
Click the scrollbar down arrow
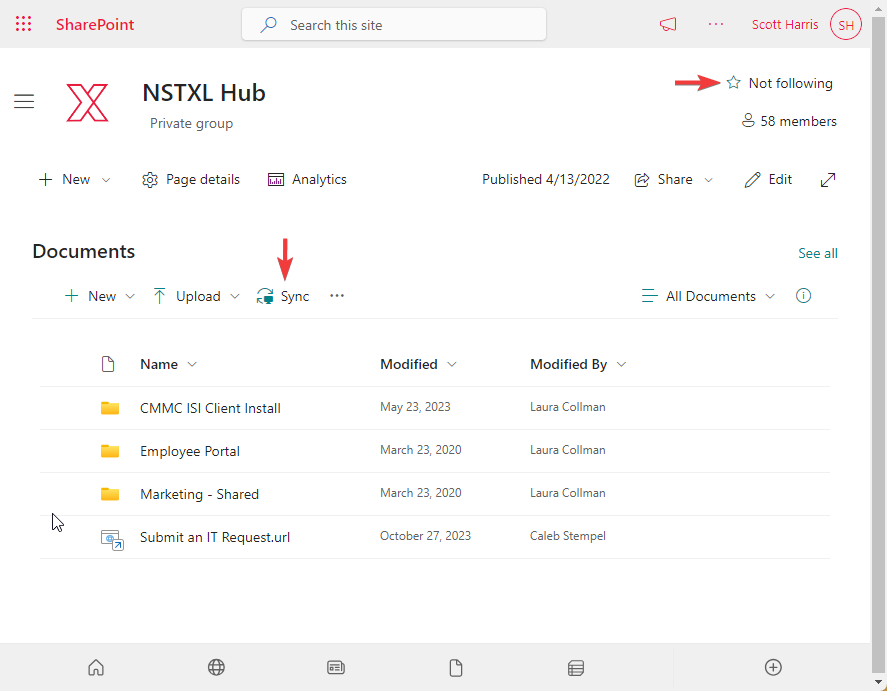point(879,683)
